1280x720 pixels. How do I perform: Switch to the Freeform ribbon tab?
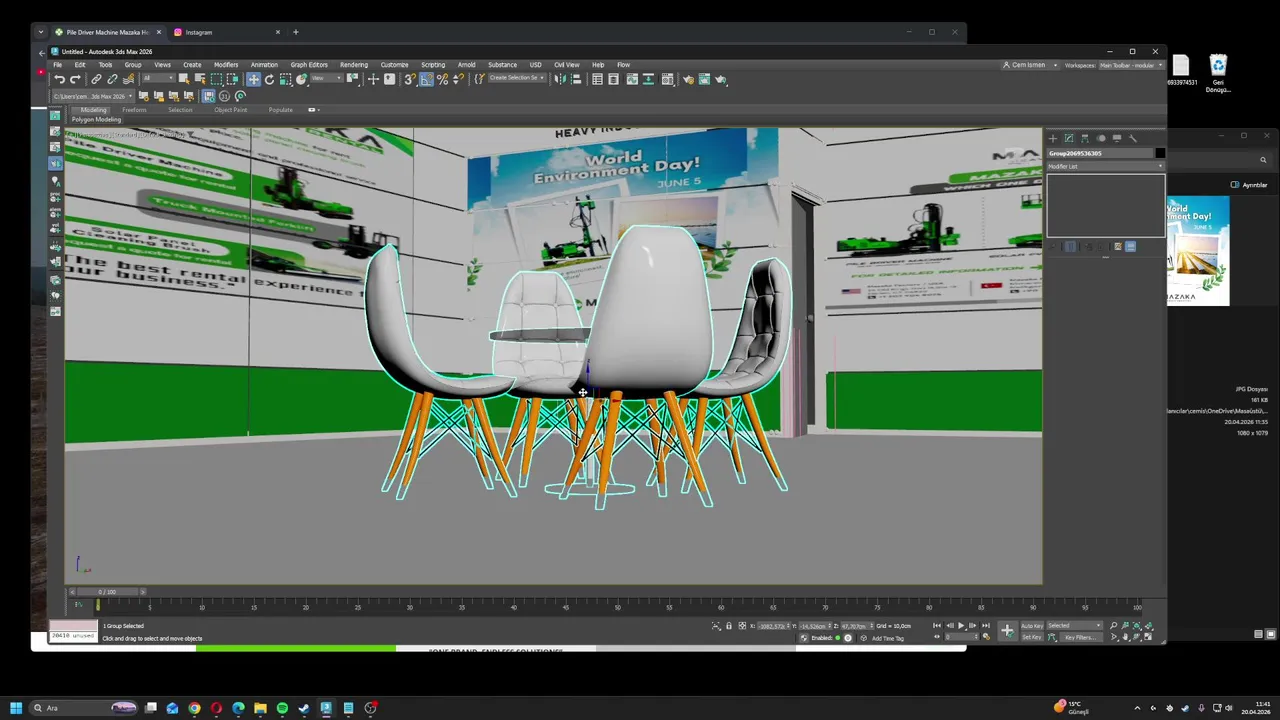[134, 110]
